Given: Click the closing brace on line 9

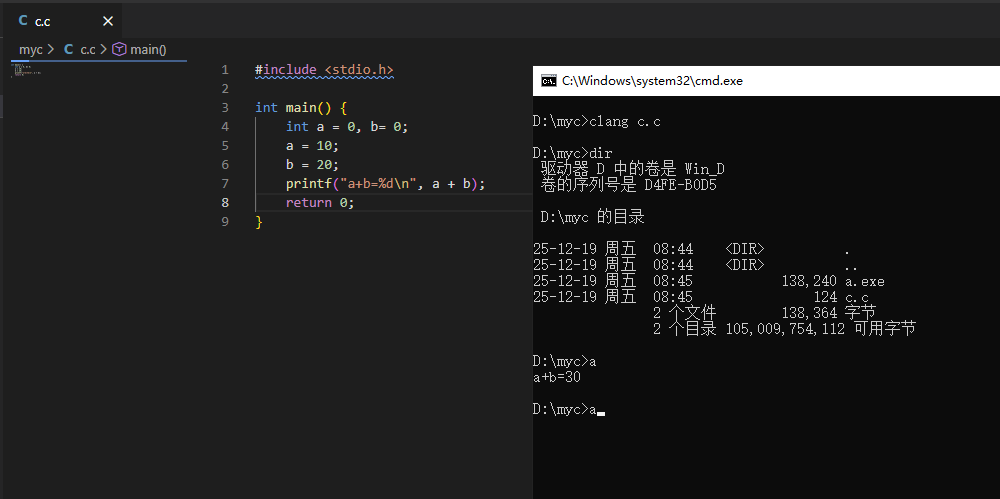Looking at the screenshot, I should pos(259,222).
